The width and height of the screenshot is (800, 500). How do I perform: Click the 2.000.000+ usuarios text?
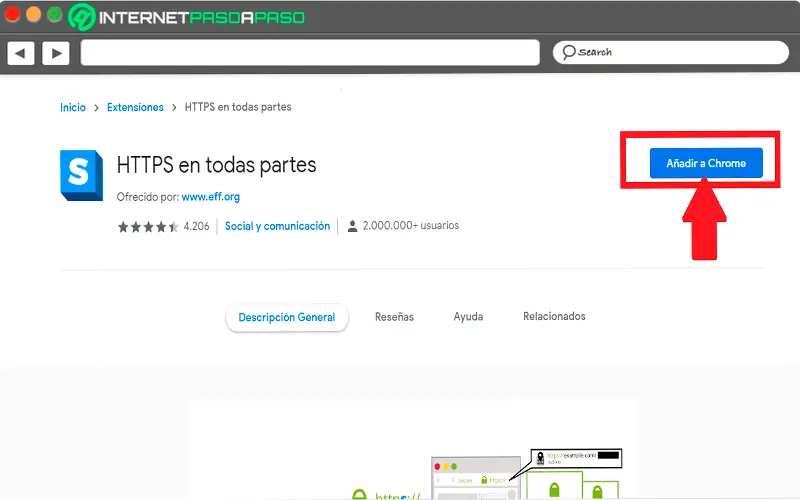[x=411, y=226]
